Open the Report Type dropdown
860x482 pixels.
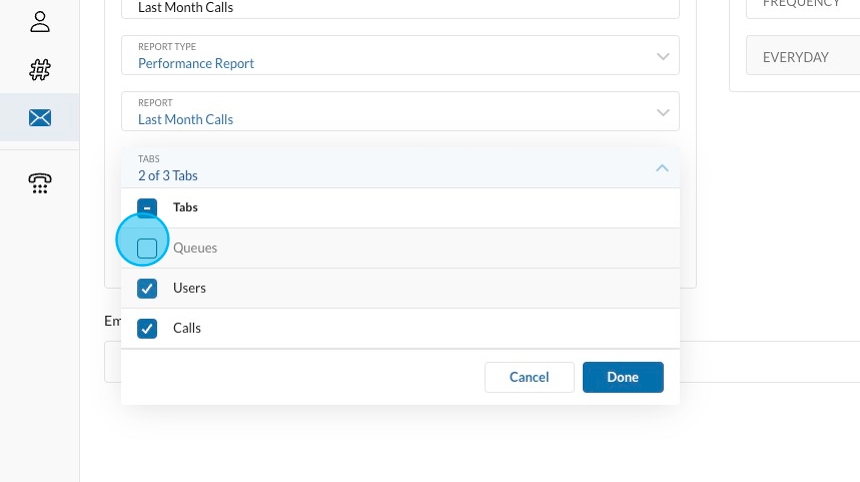[x=400, y=55]
